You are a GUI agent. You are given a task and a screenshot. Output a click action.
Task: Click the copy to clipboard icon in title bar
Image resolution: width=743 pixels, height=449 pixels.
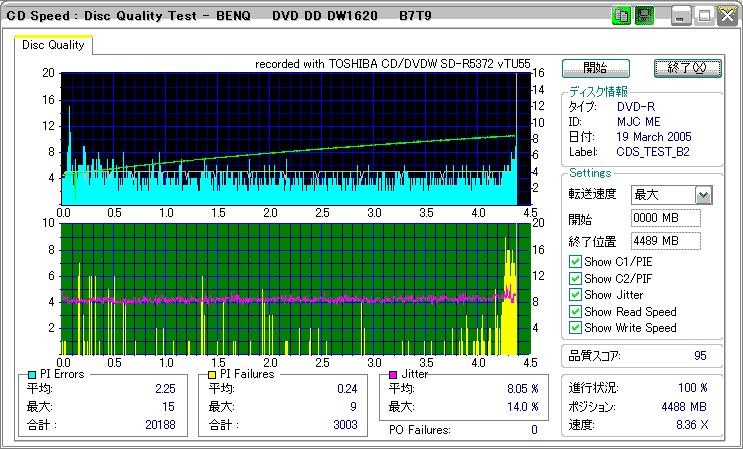621,16
